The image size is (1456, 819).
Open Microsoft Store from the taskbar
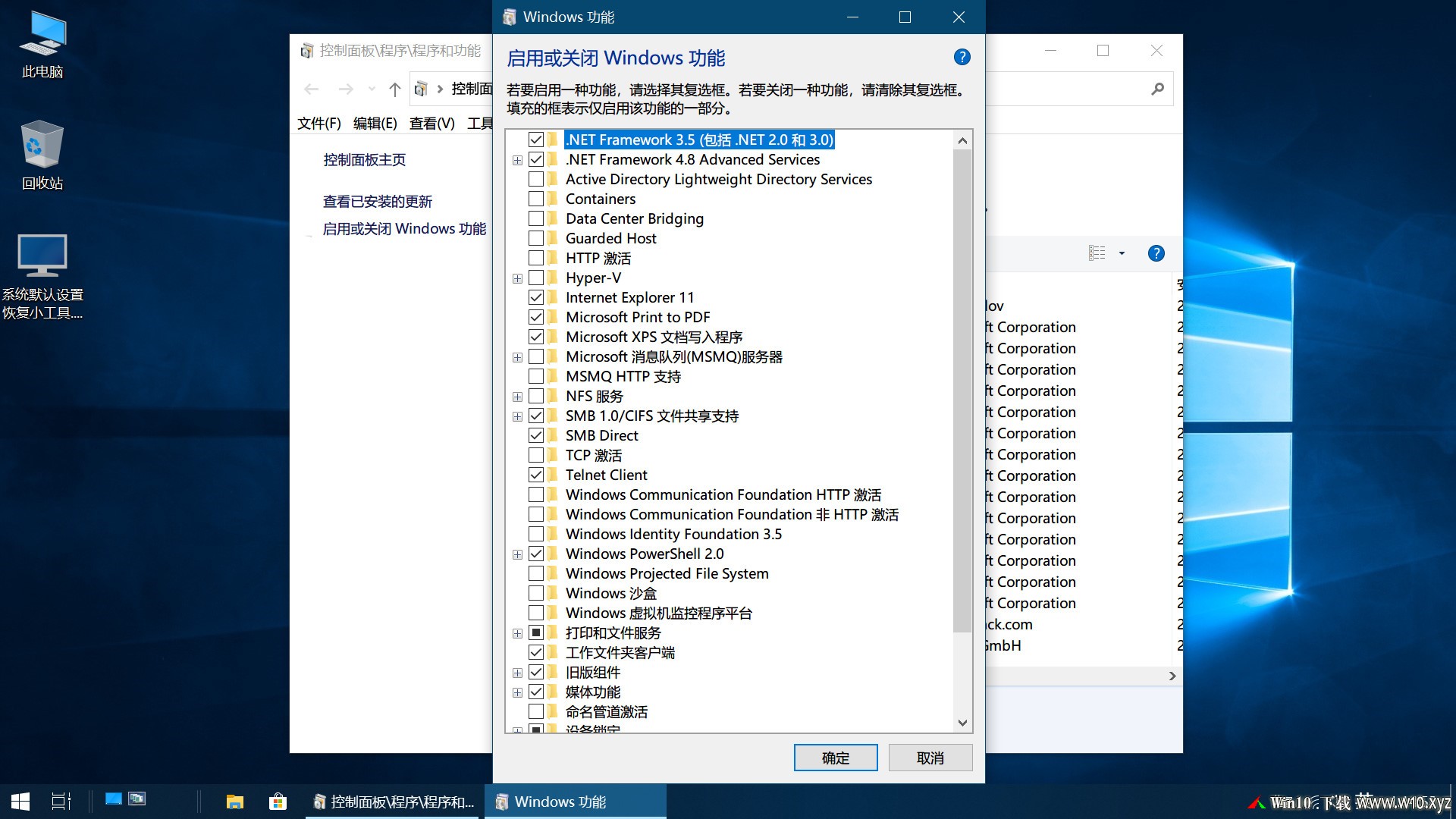point(278,802)
